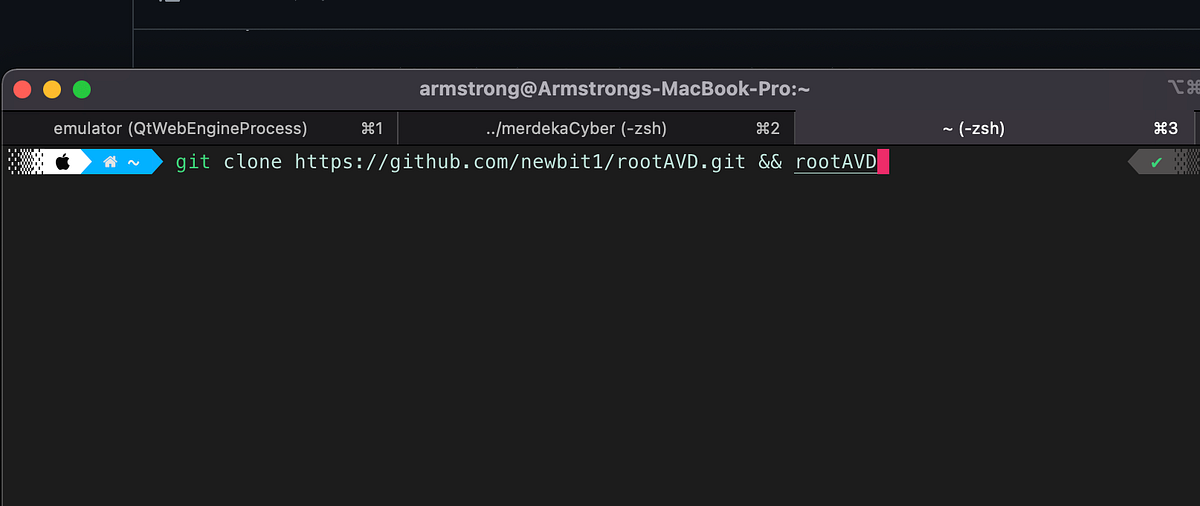Click the green checkmark status indicator

(x=1156, y=162)
